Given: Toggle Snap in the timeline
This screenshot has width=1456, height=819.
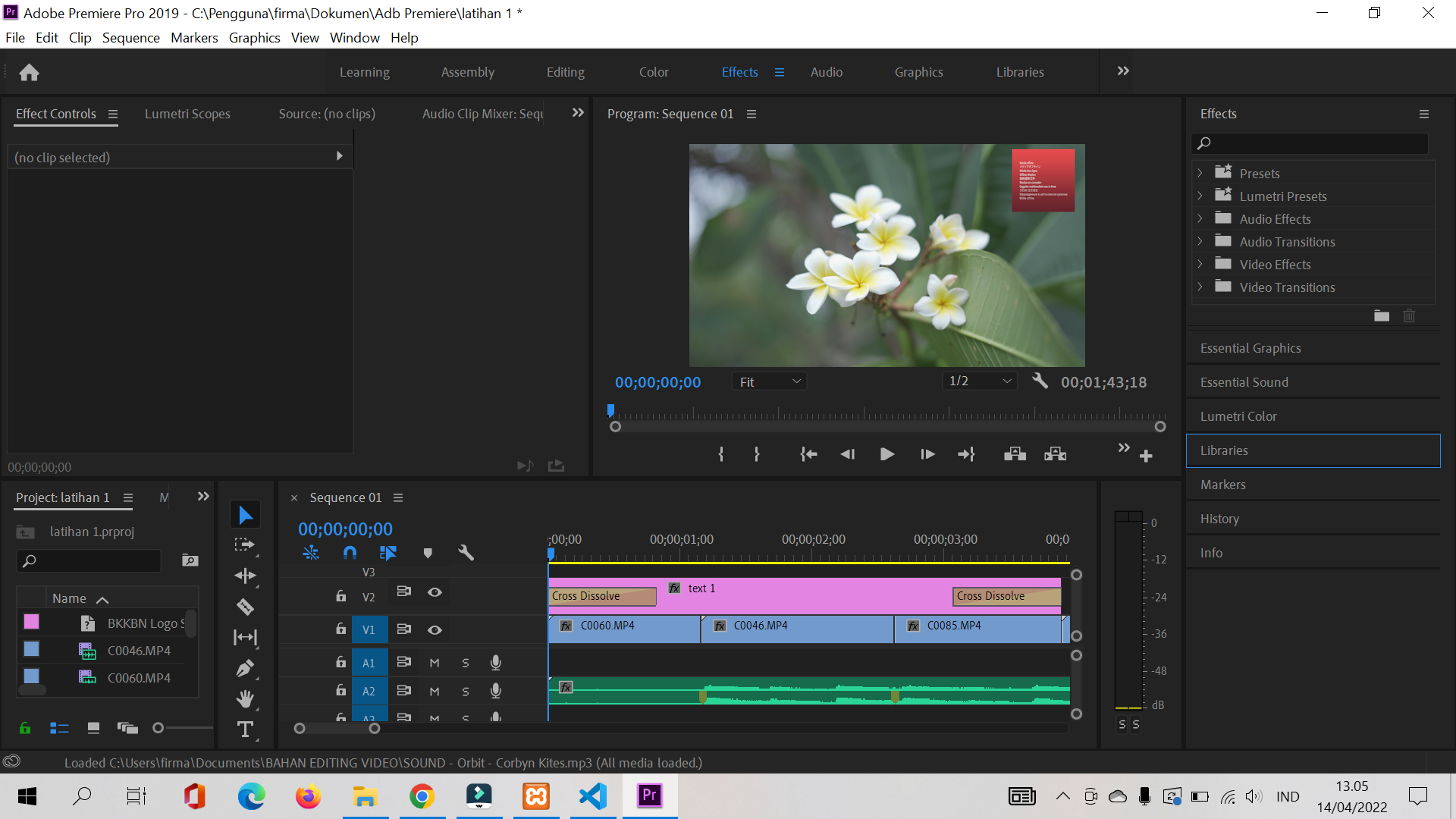Looking at the screenshot, I should [x=350, y=553].
